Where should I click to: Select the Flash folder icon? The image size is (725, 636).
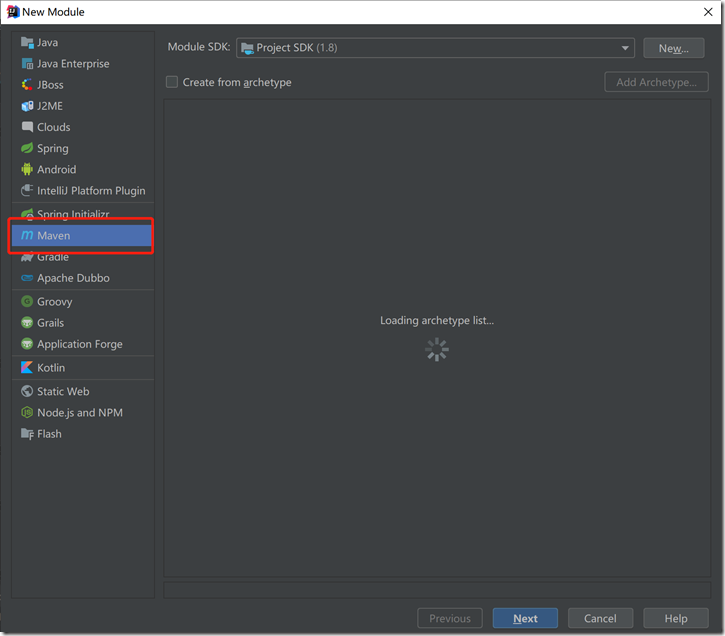tap(27, 434)
